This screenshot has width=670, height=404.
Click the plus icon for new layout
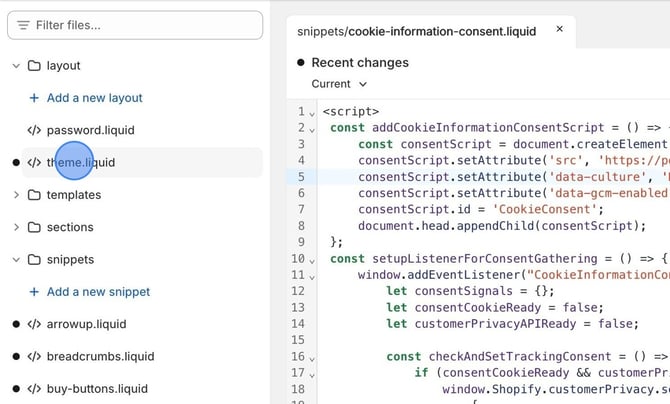[x=34, y=98]
